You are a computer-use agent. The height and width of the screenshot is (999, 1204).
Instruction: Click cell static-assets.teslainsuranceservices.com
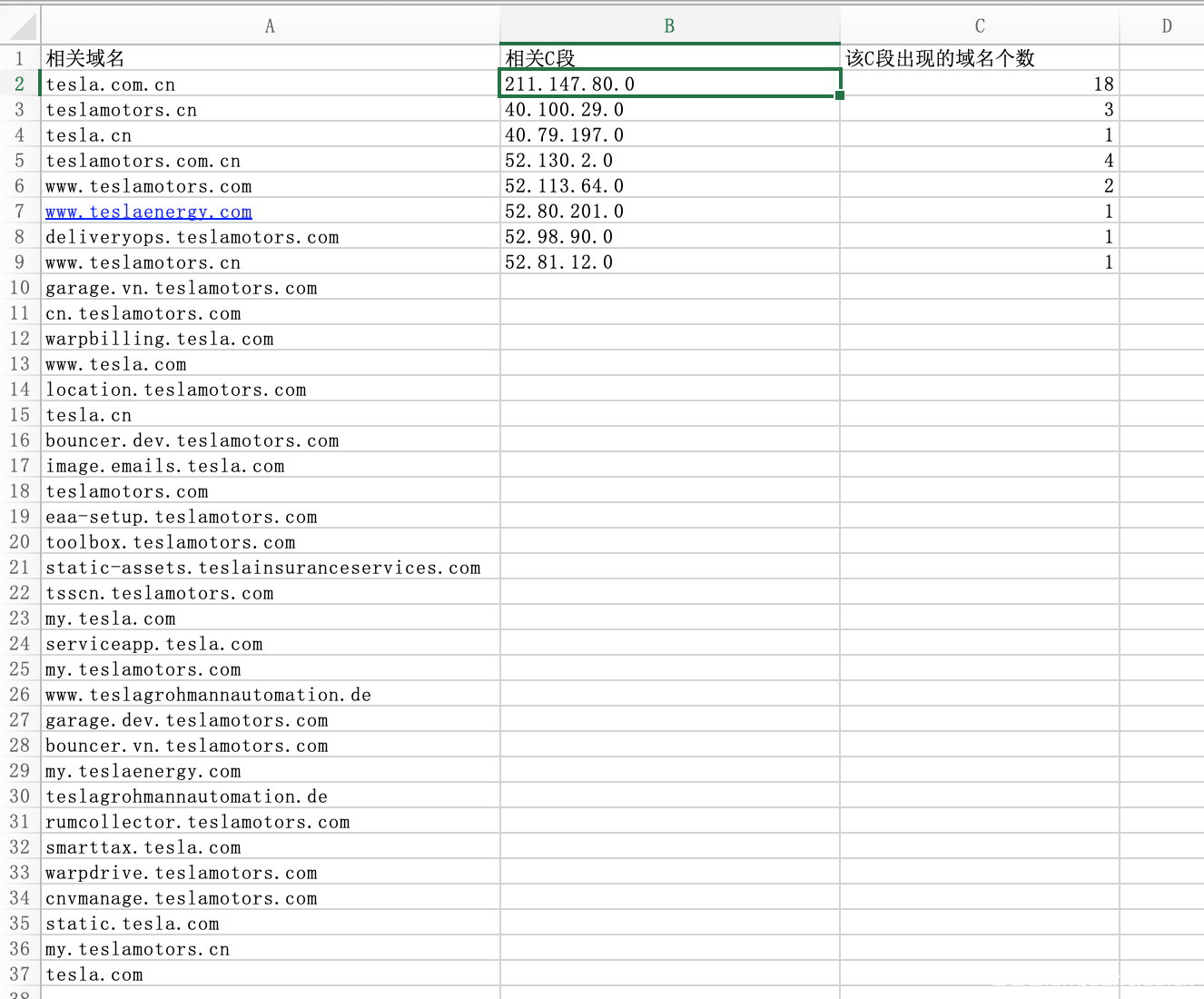(x=270, y=568)
